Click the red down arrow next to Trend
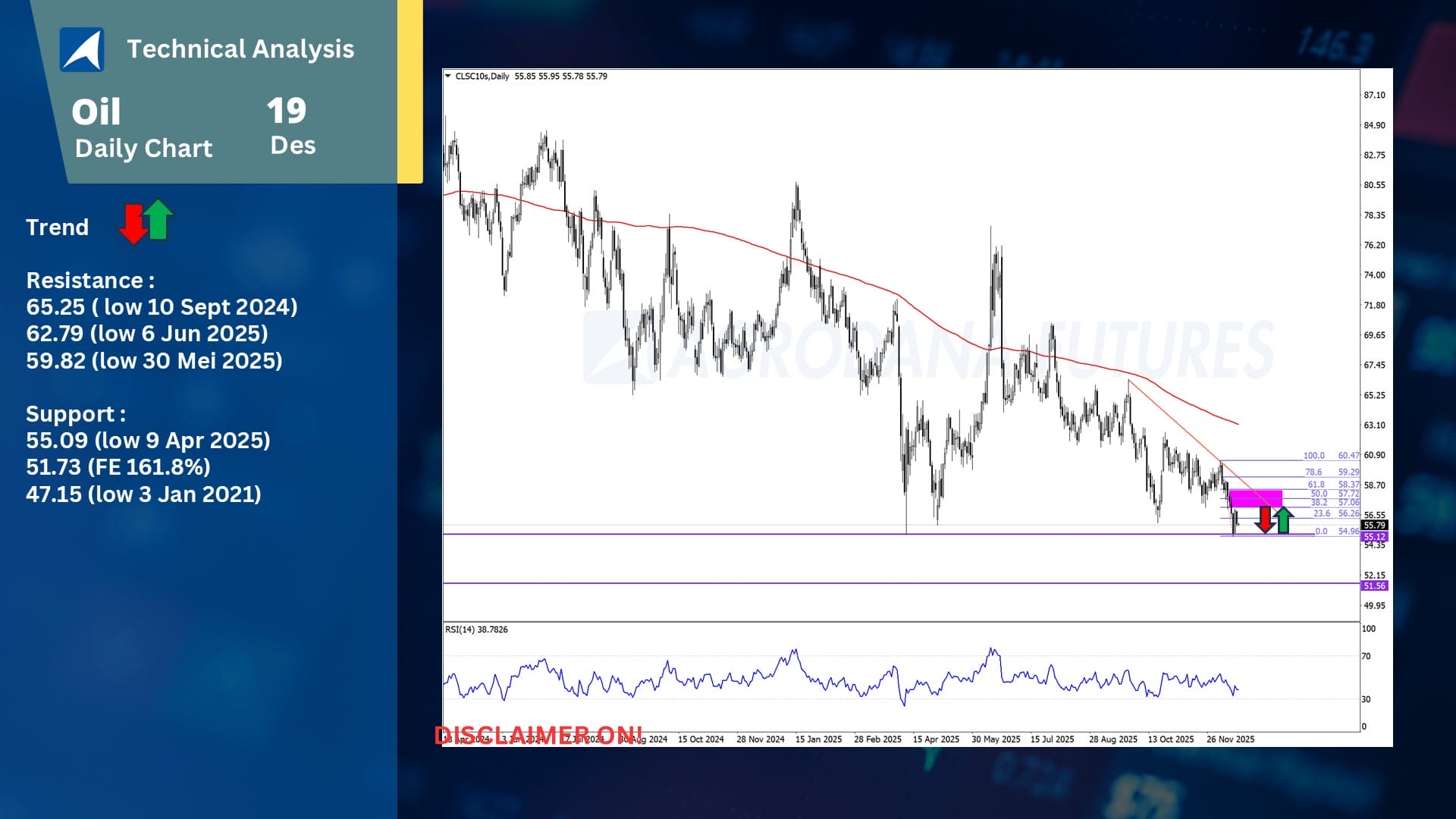The image size is (1456, 819). [x=133, y=224]
